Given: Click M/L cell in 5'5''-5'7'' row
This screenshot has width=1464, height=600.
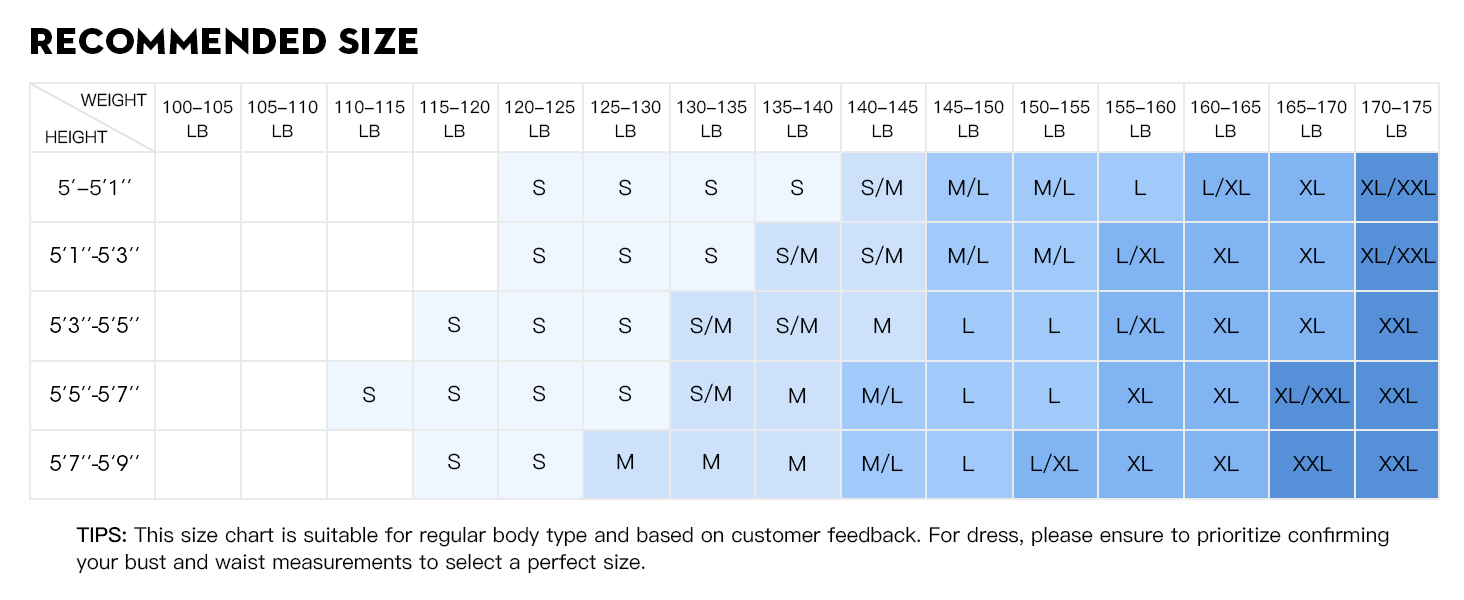Looking at the screenshot, I should 882,395.
